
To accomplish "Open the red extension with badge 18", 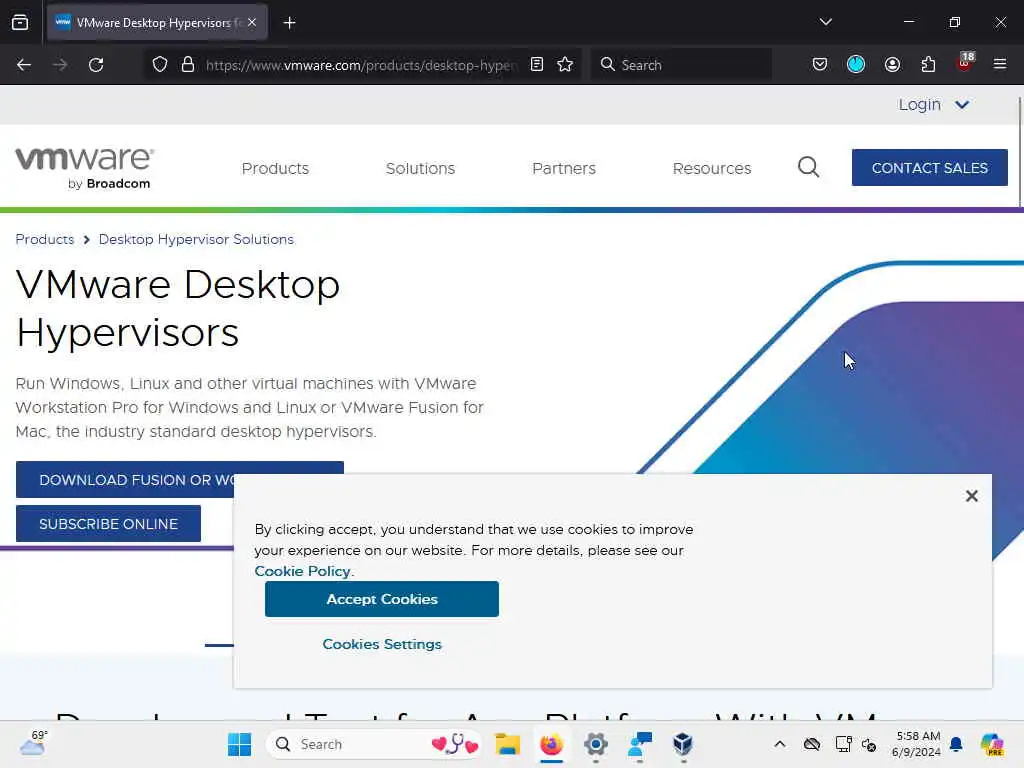I will click(965, 63).
